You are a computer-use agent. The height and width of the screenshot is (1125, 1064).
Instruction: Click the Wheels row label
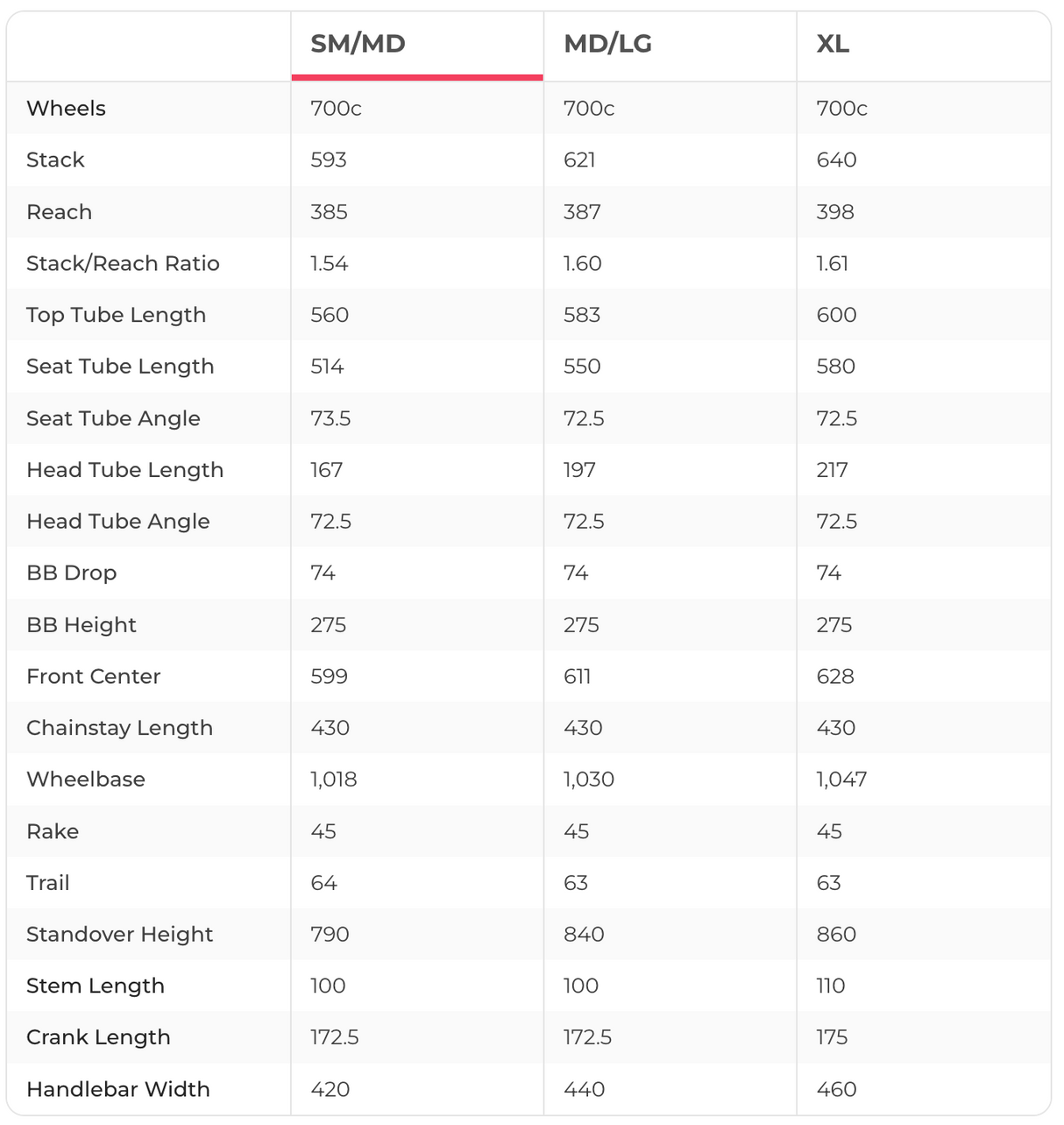coord(66,109)
